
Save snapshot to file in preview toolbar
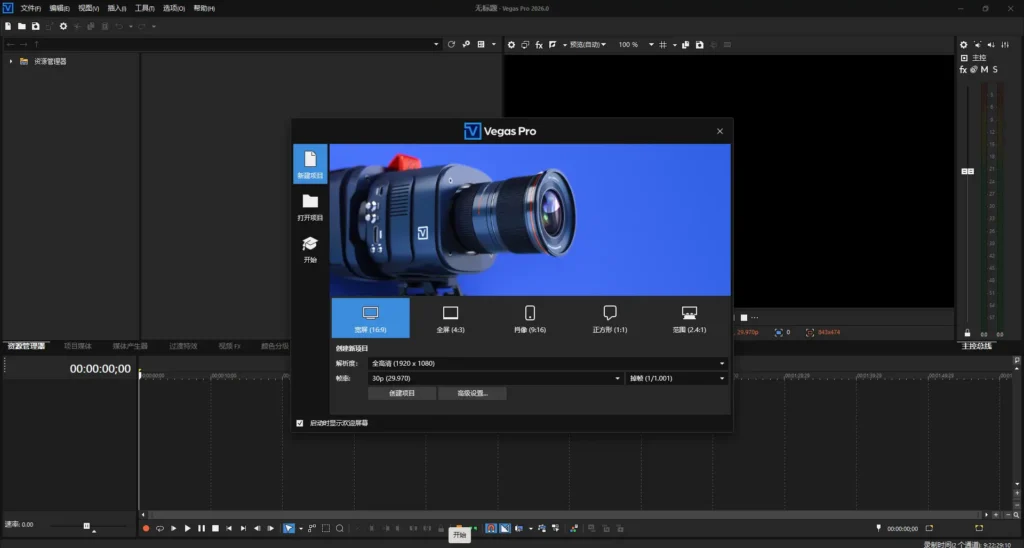tap(699, 45)
